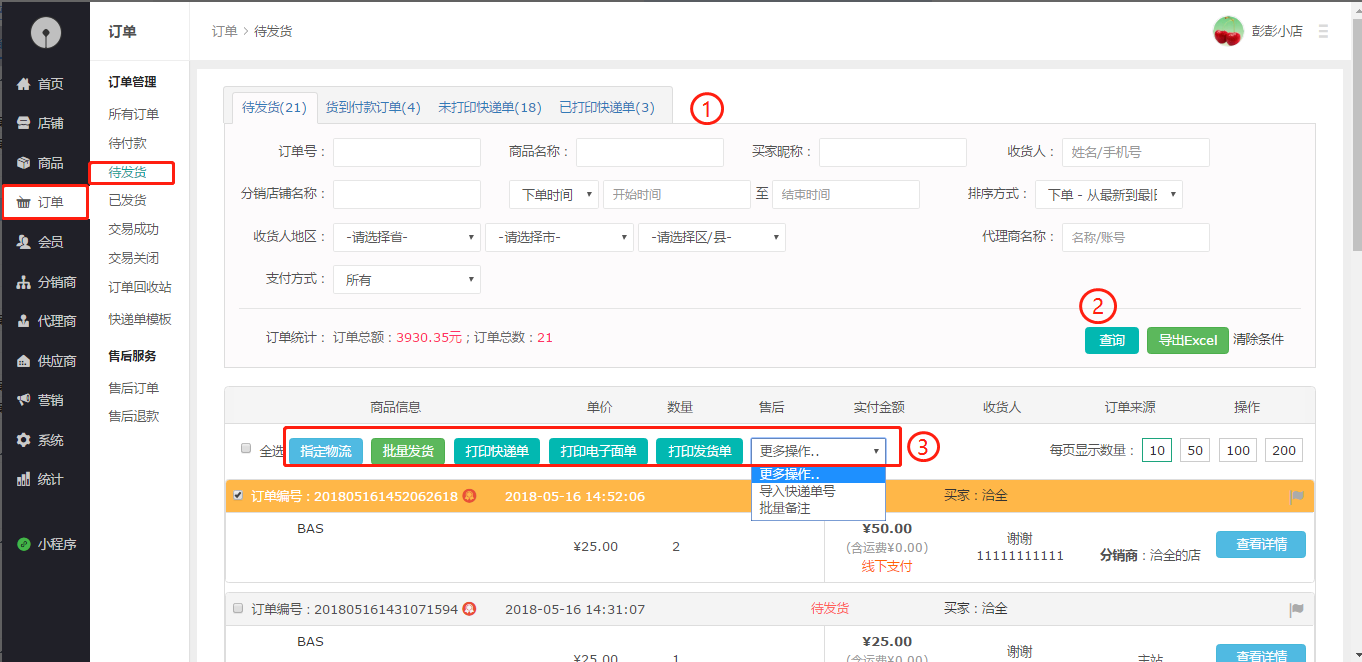Viewport: 1362px width, 662px height.
Task: Click the 查询 search button
Action: (x=1111, y=340)
